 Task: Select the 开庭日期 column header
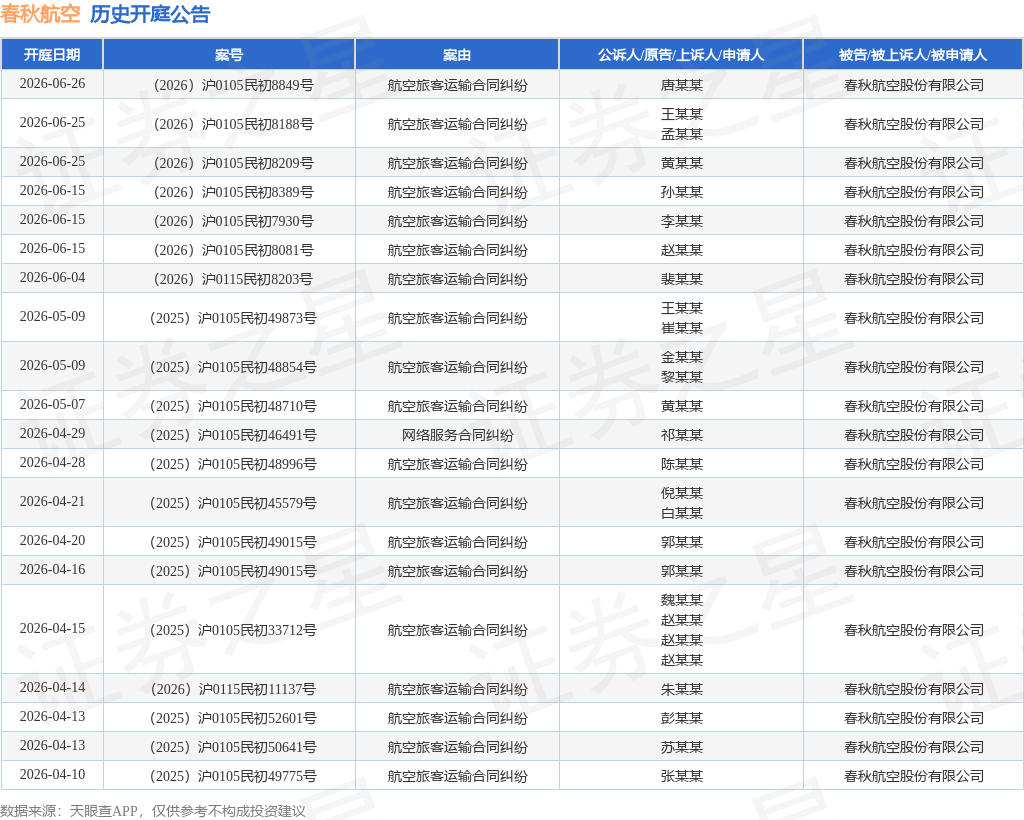point(52,55)
